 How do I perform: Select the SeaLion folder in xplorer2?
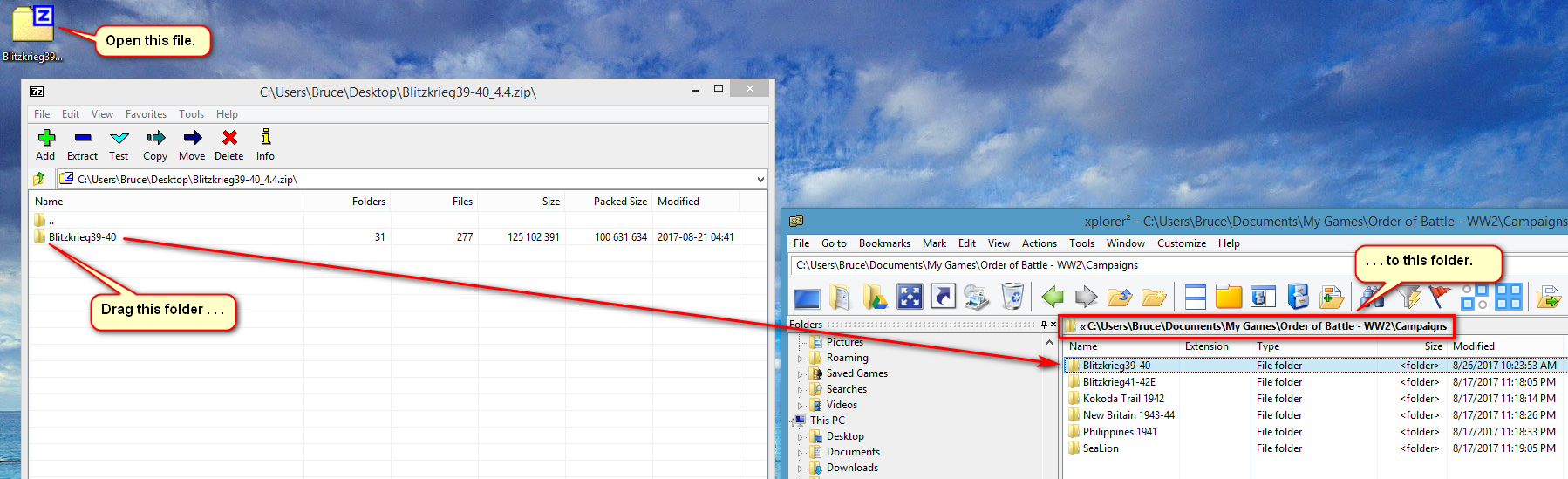pyautogui.click(x=1101, y=448)
